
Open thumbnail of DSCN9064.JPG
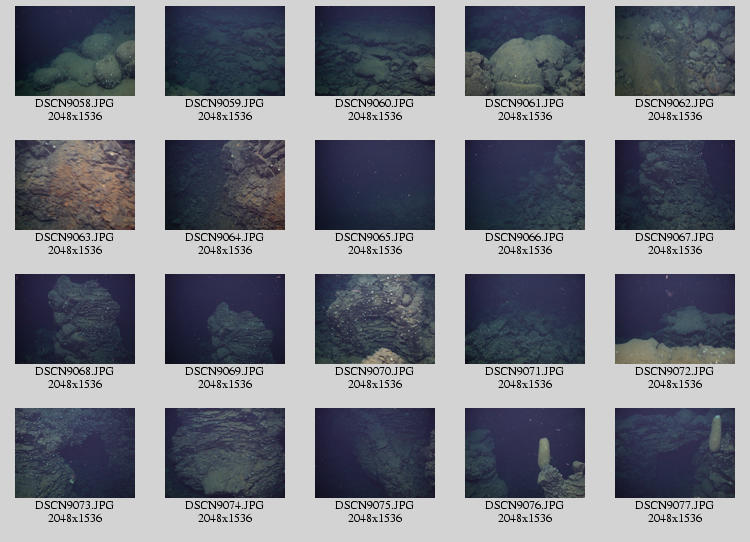click(x=225, y=185)
